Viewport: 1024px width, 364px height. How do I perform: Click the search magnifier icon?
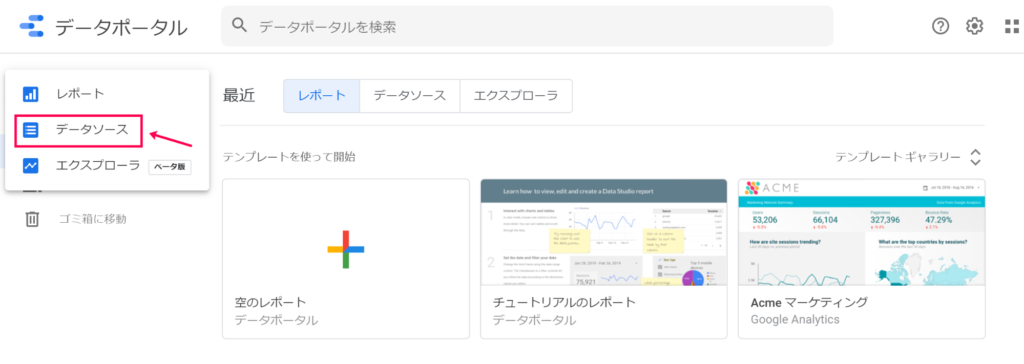[240, 26]
